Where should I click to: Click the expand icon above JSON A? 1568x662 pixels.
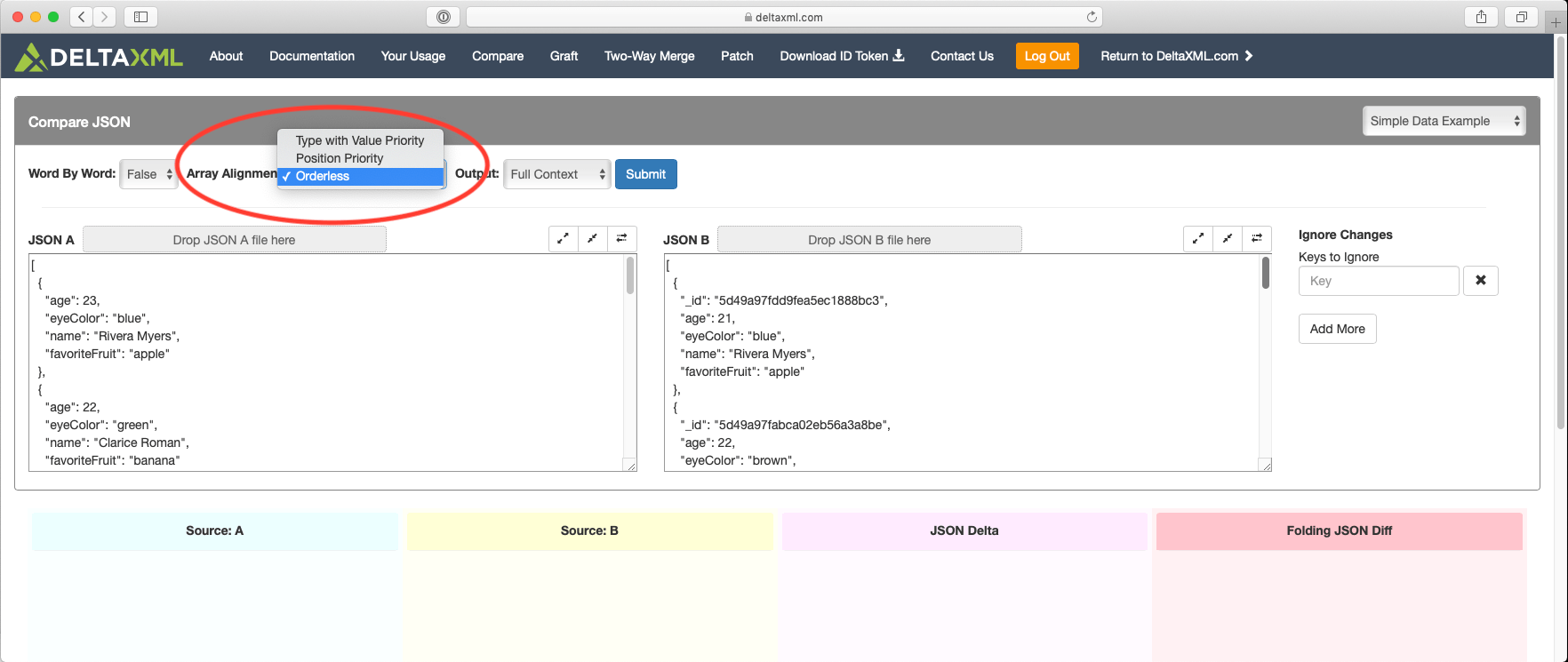(x=563, y=238)
